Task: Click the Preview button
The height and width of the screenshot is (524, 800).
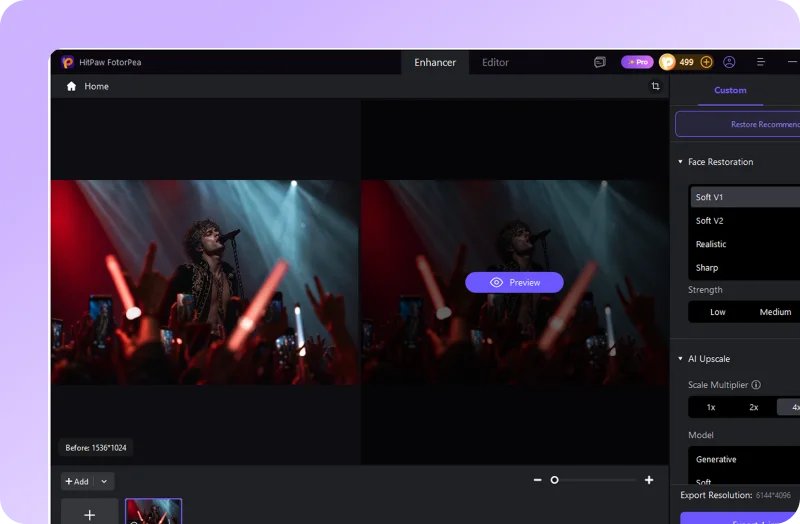Action: click(514, 282)
